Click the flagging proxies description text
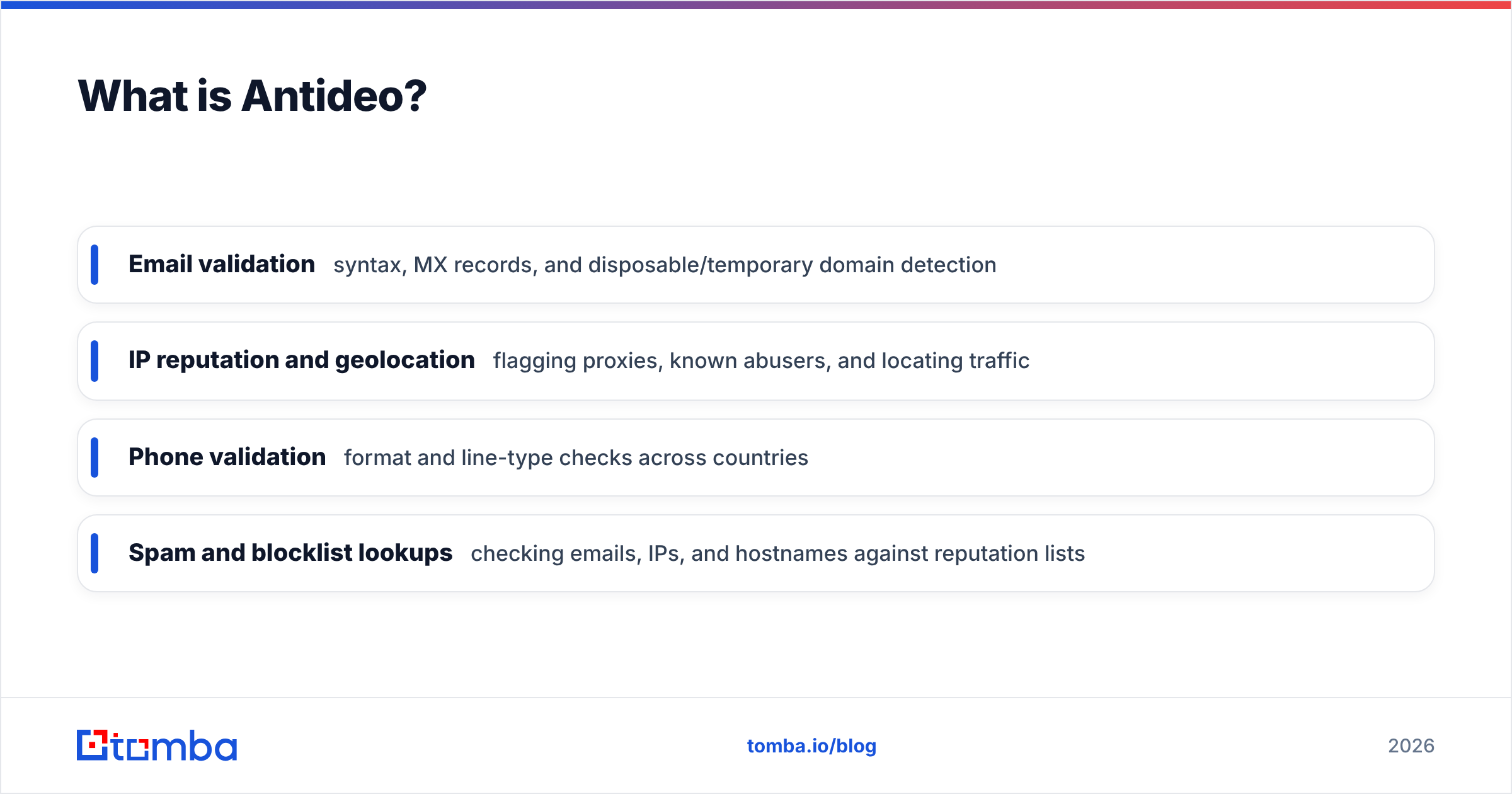Screen dimensions: 1512x794 761,361
